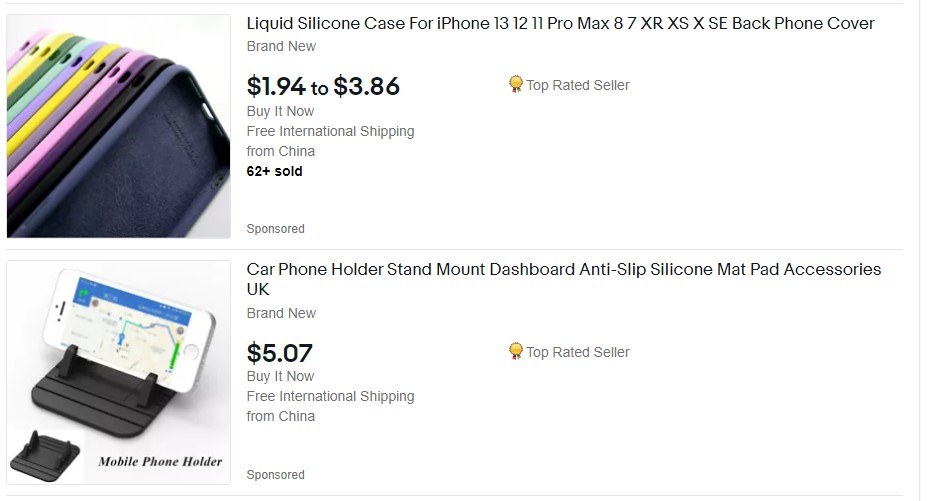Screen dimensions: 928x501
Task: Click Buy It Now on the silicone case listing
Action: pos(281,111)
